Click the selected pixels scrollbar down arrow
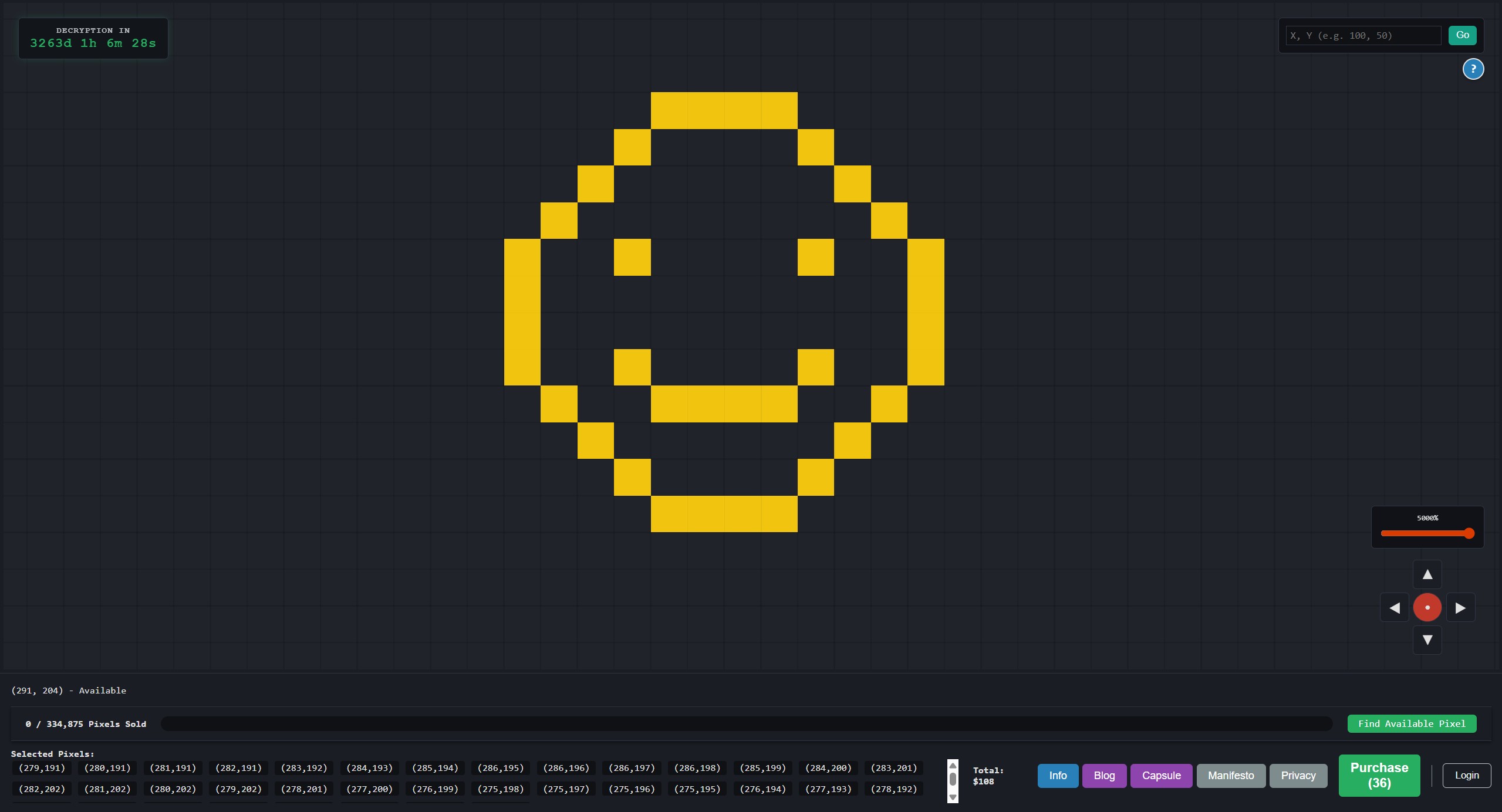The image size is (1502, 812). pyautogui.click(x=952, y=798)
